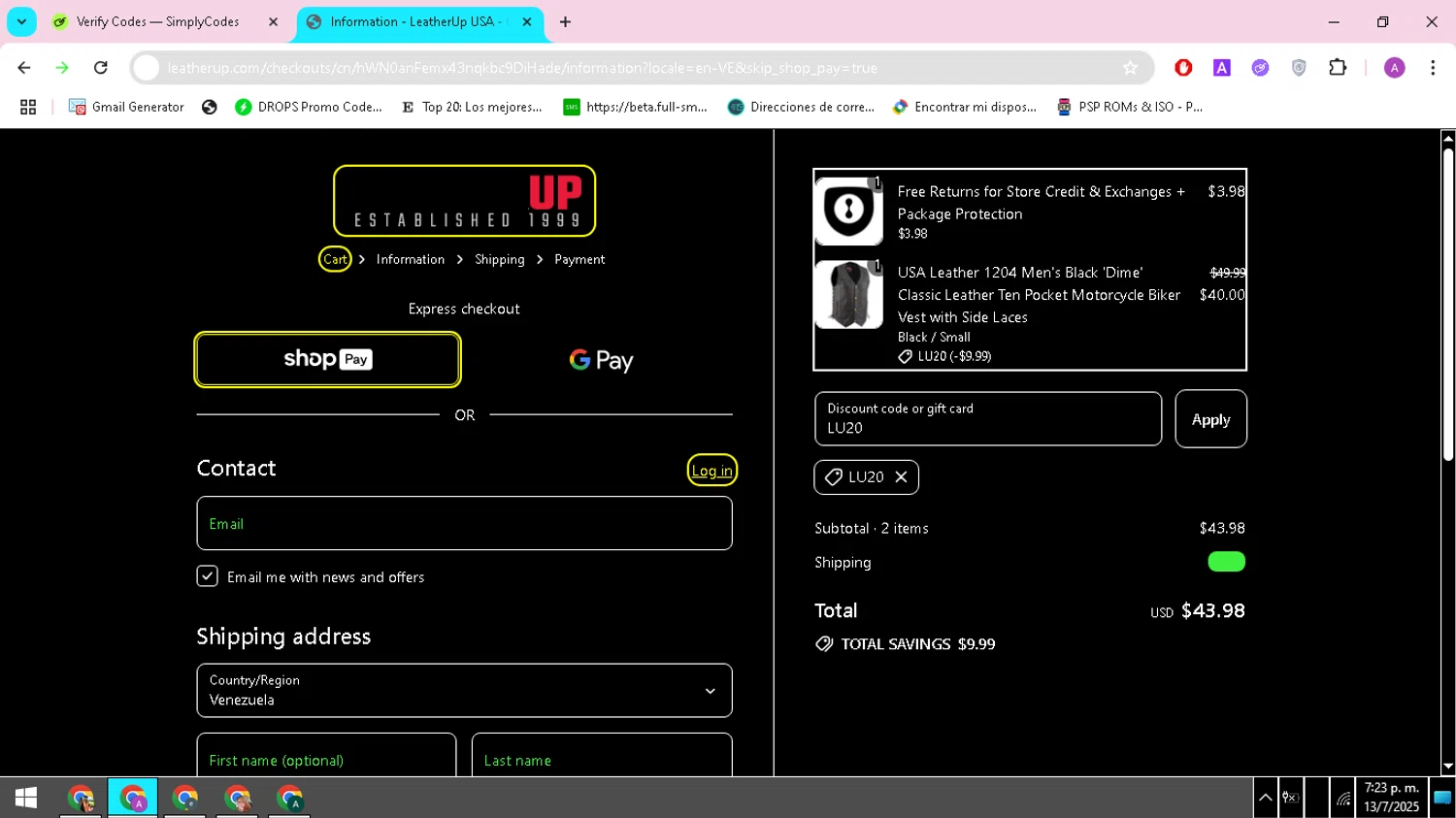Click the USA Leather 1204 vest title
Viewport: 1456px width, 818px height.
1039,294
